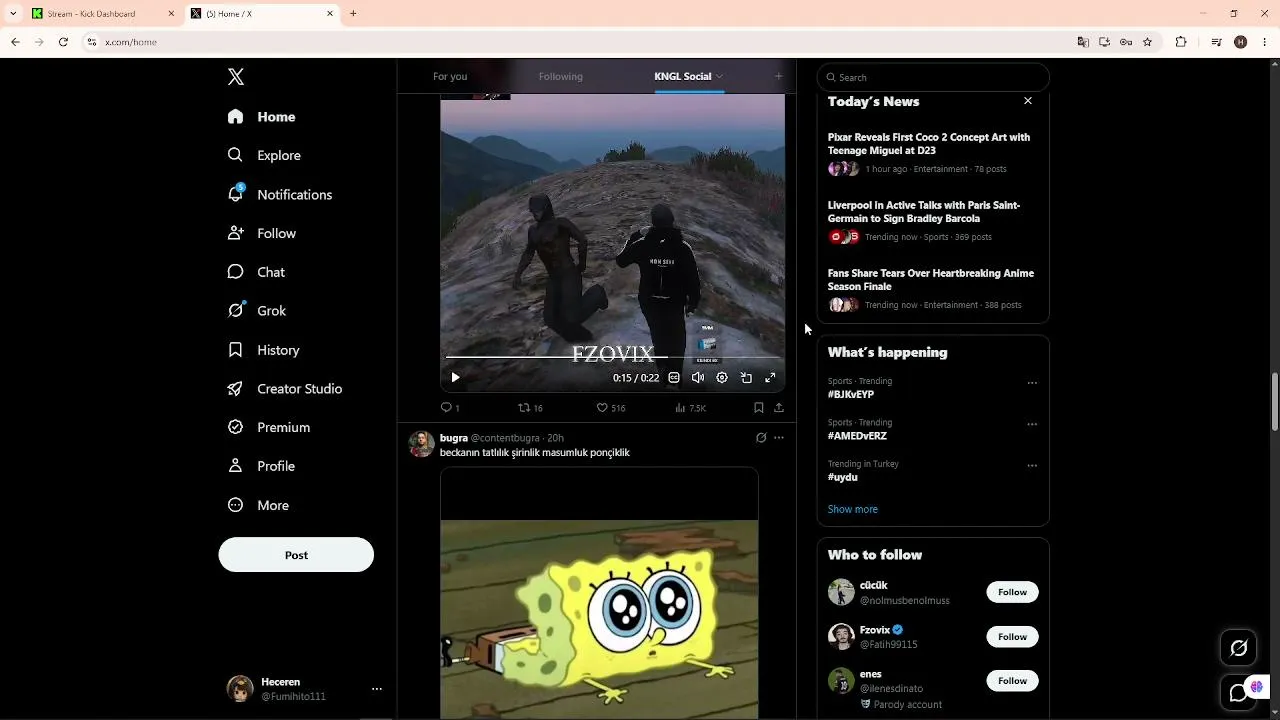Image resolution: width=1280 pixels, height=720 pixels.
Task: Go to Creator Studio
Action: tap(284, 389)
